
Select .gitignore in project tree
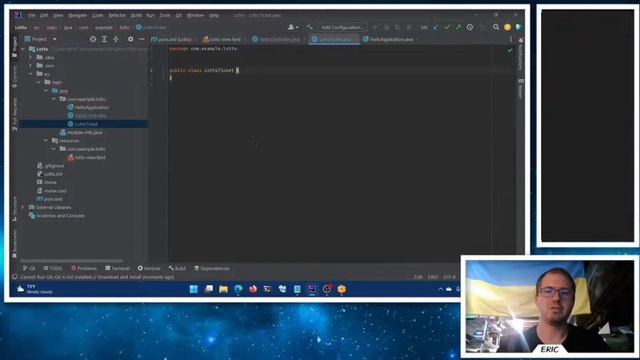[x=51, y=166]
